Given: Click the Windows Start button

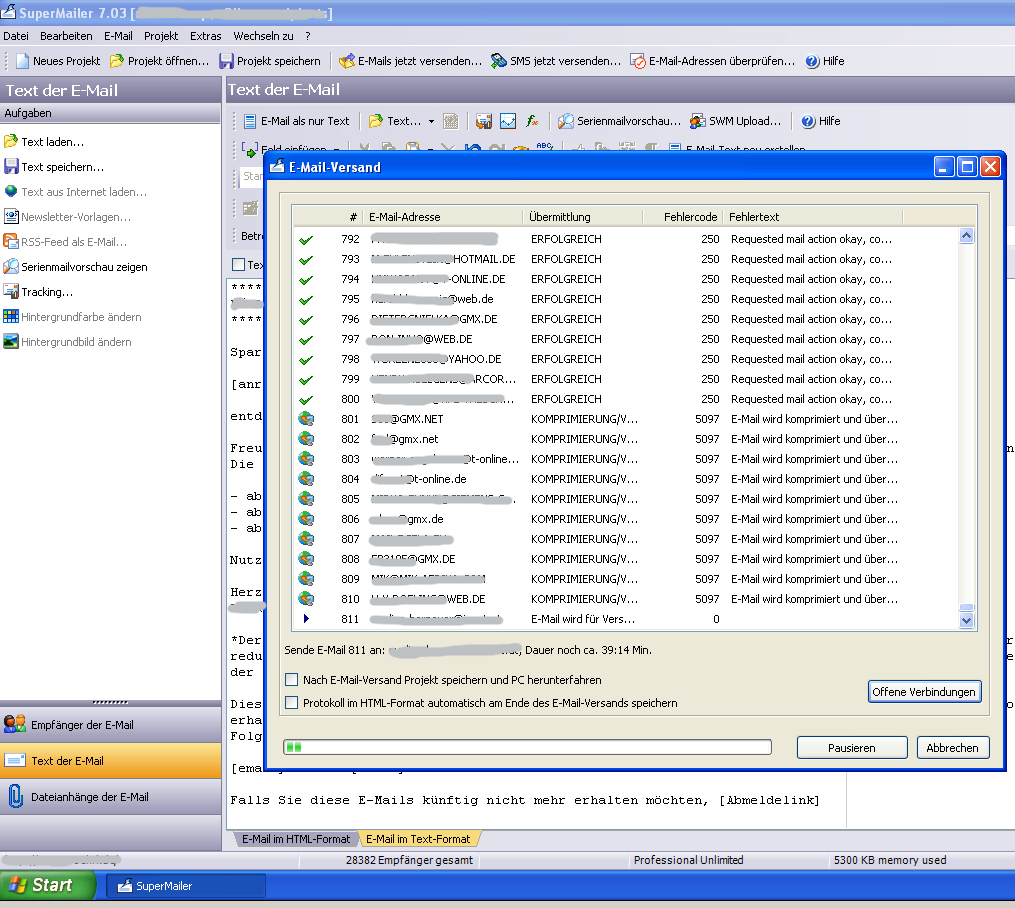Looking at the screenshot, I should coord(48,885).
